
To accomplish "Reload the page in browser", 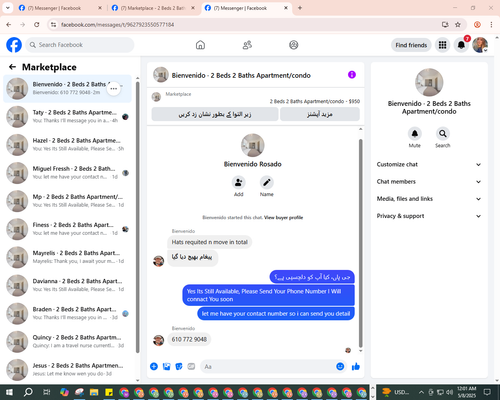I will tap(37, 24).
